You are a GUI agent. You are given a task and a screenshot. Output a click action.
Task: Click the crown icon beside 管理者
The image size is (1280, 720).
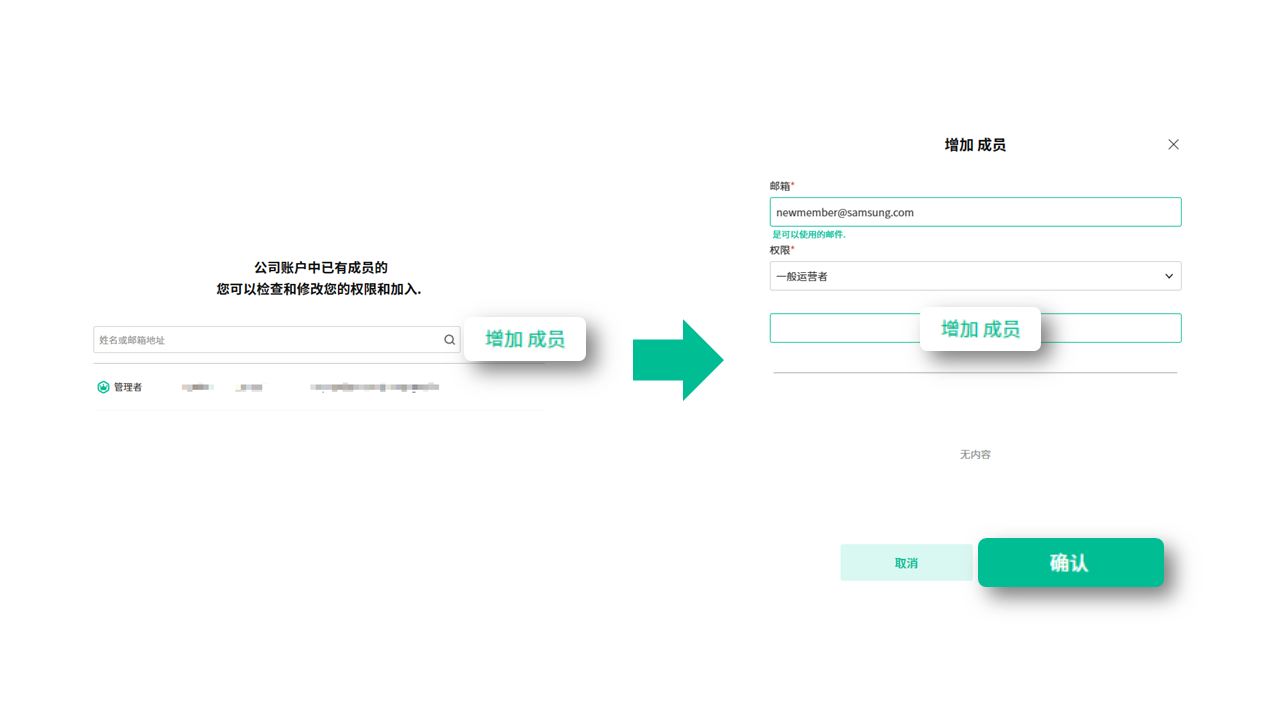[103, 387]
